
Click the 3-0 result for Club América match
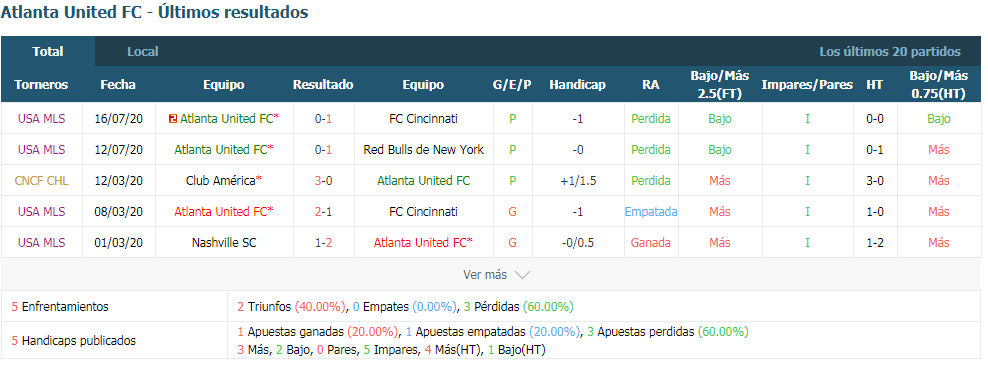pyautogui.click(x=324, y=181)
